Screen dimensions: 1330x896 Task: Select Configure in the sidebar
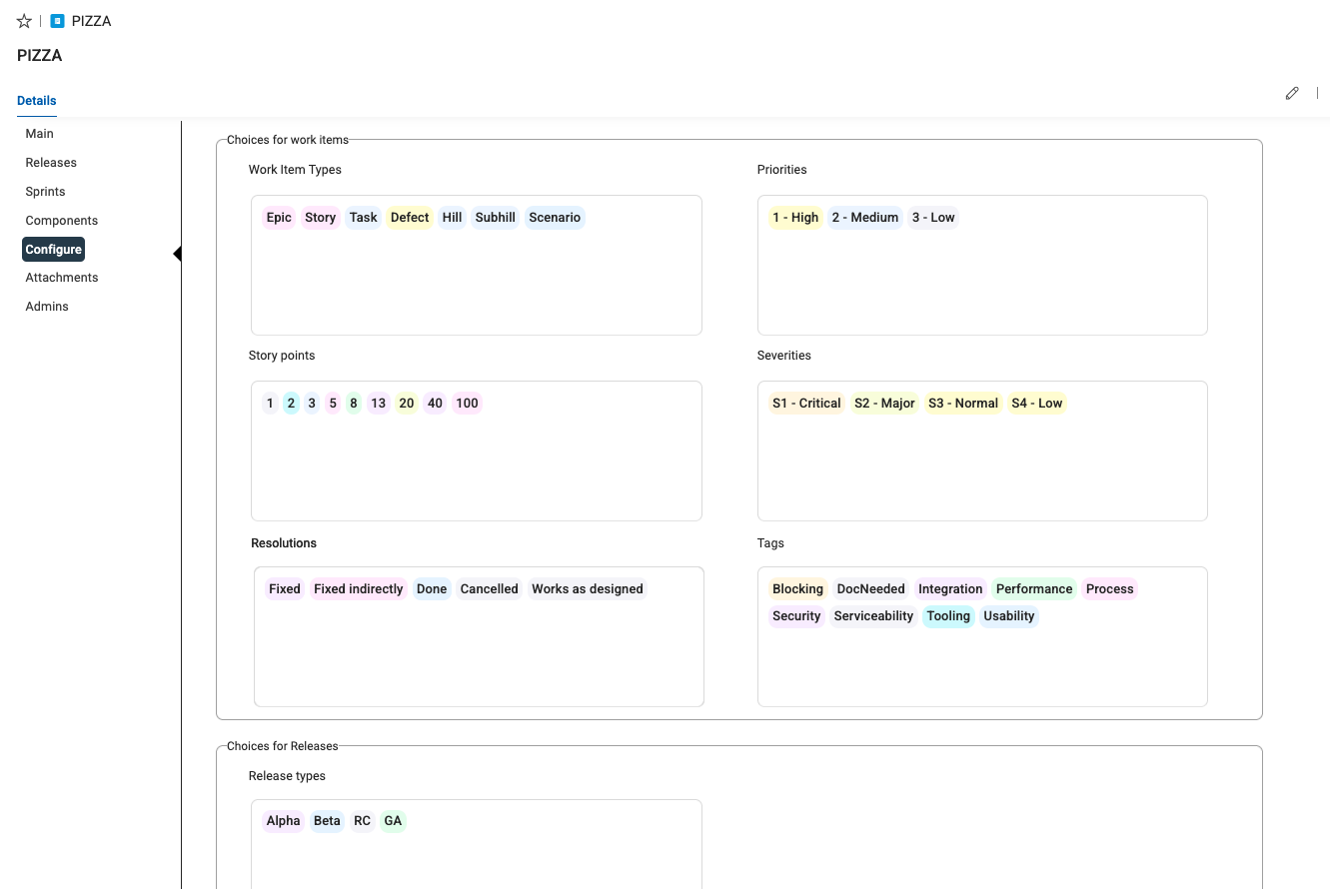coord(54,250)
